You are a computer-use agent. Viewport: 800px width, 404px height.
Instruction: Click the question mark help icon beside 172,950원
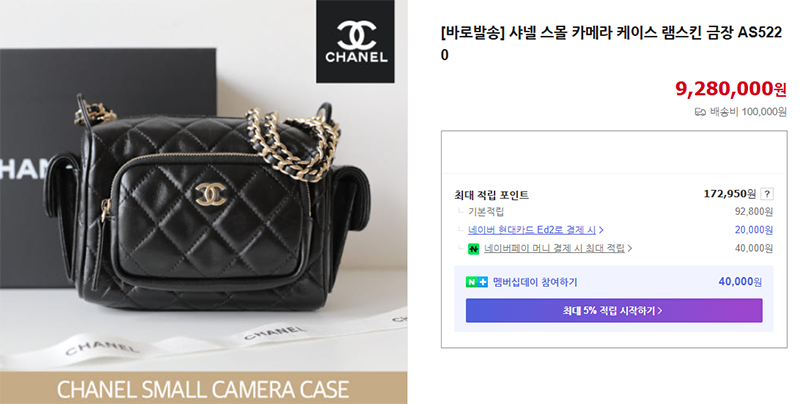point(767,194)
